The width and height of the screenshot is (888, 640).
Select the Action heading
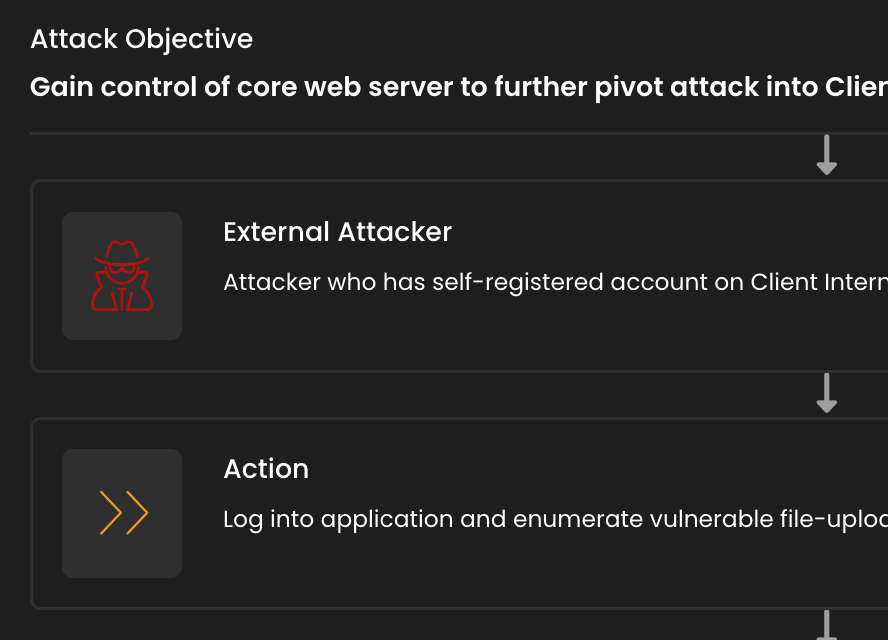pyautogui.click(x=266, y=469)
